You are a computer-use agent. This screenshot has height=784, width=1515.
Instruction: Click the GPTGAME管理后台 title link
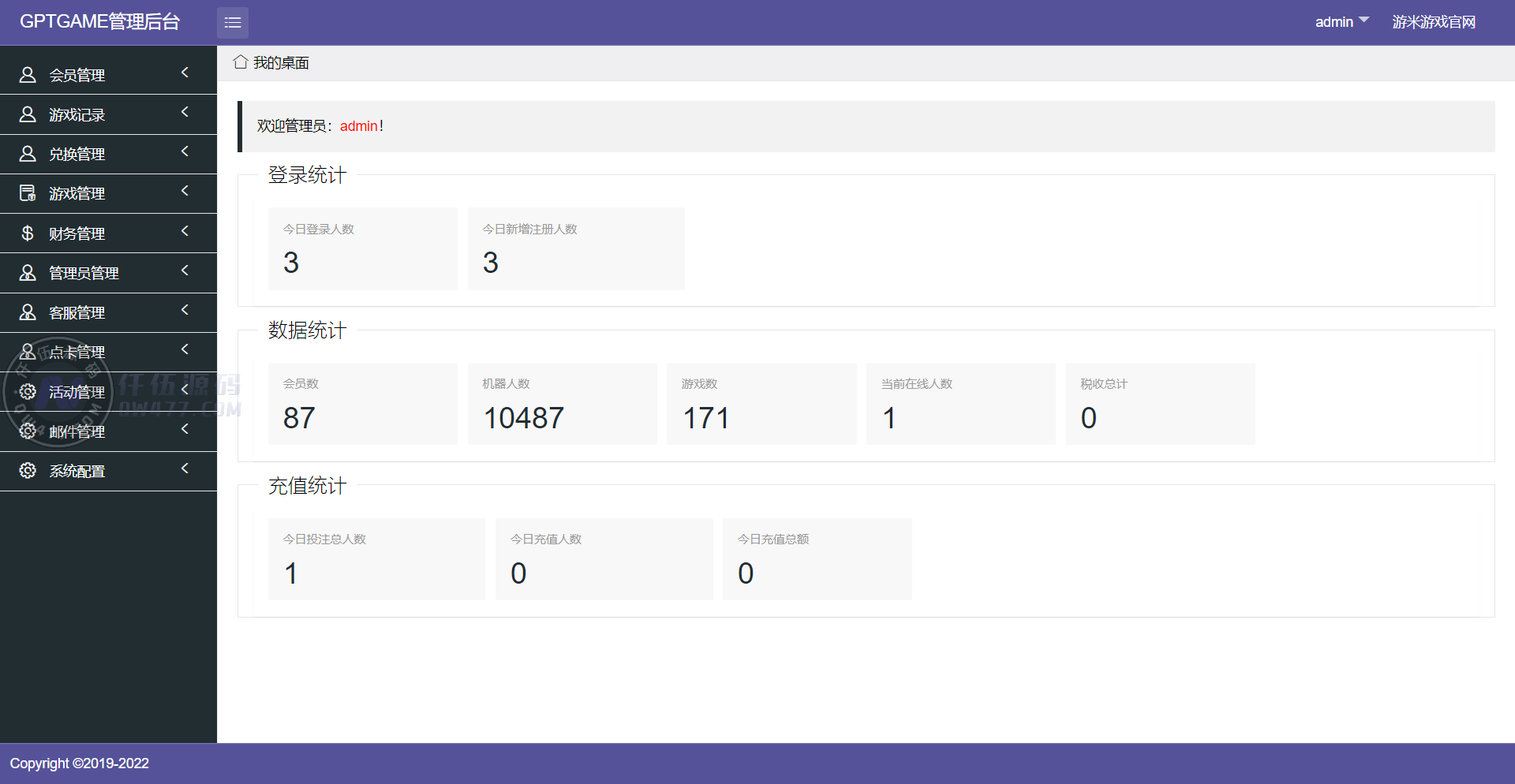click(100, 22)
